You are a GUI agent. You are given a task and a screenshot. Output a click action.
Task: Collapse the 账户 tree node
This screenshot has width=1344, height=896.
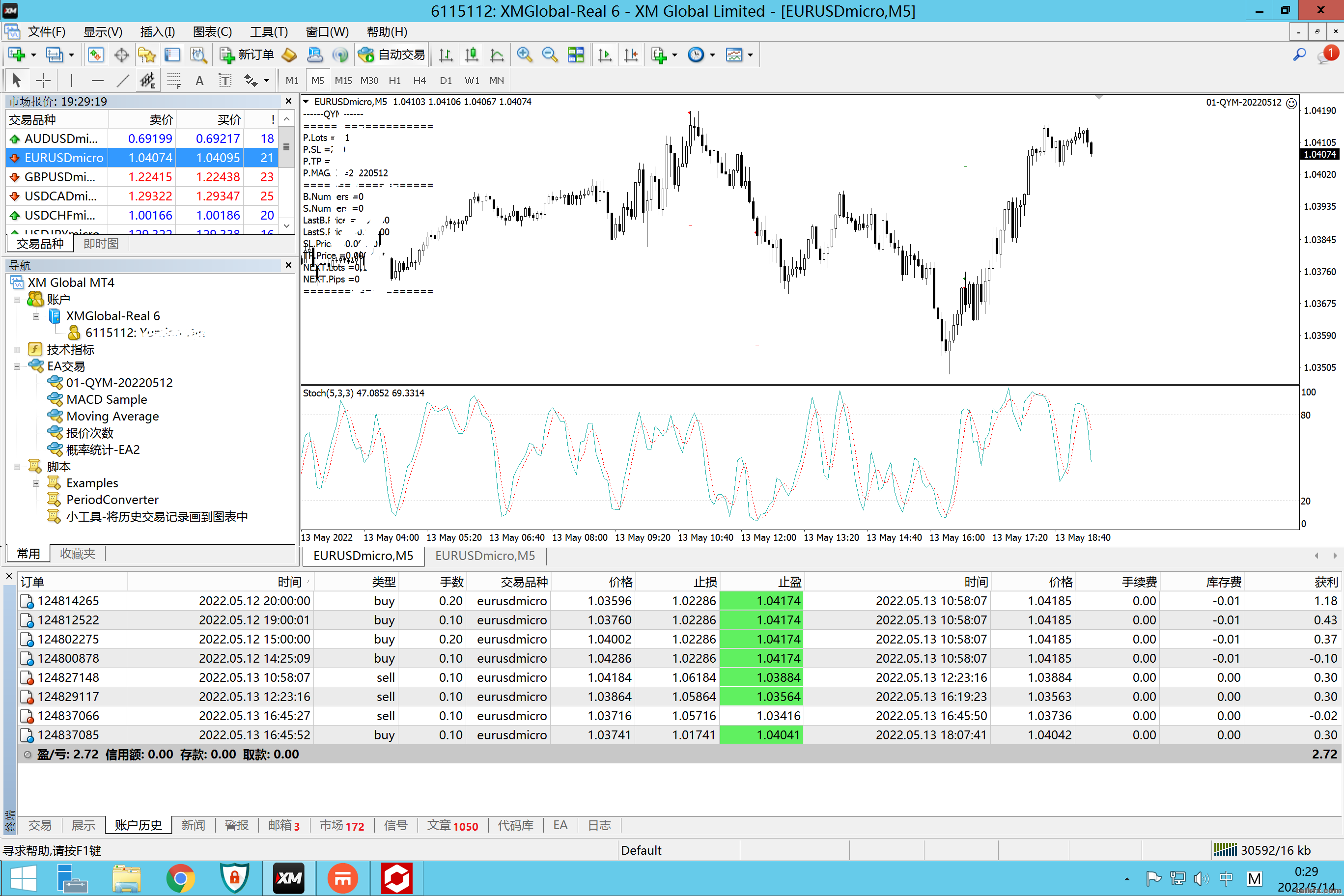coord(17,300)
